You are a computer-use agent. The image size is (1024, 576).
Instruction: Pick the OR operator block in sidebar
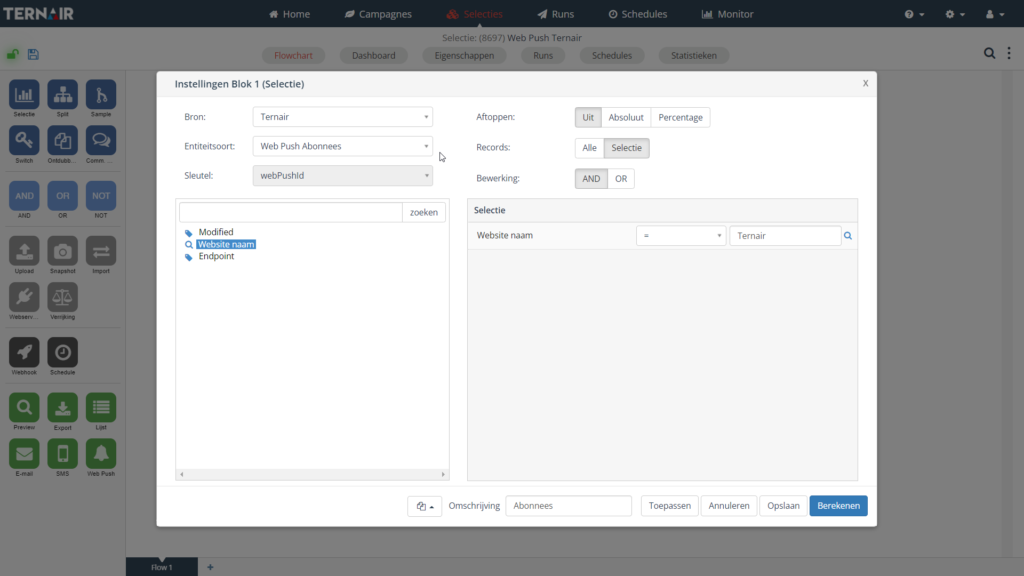(63, 196)
